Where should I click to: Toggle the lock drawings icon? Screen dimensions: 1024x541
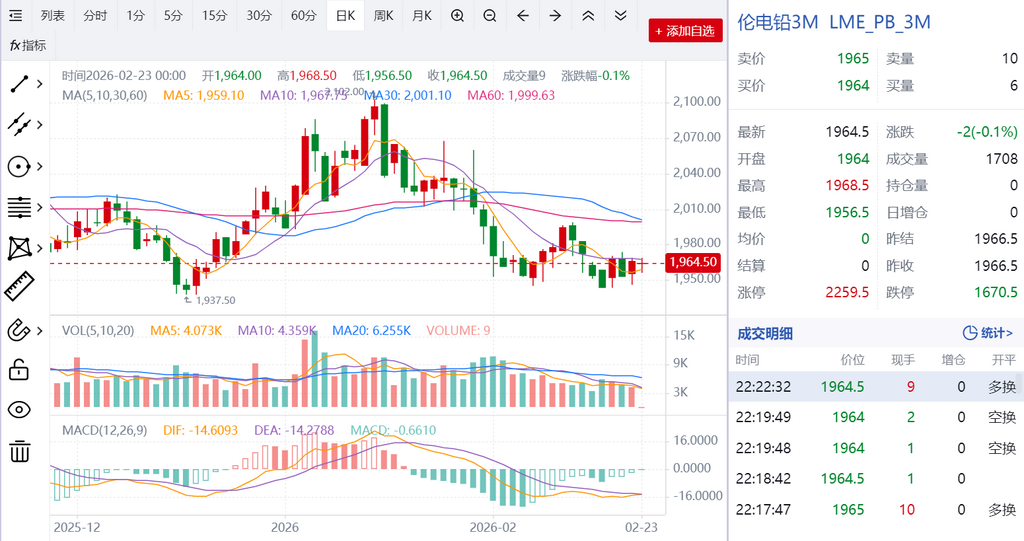click(x=19, y=370)
